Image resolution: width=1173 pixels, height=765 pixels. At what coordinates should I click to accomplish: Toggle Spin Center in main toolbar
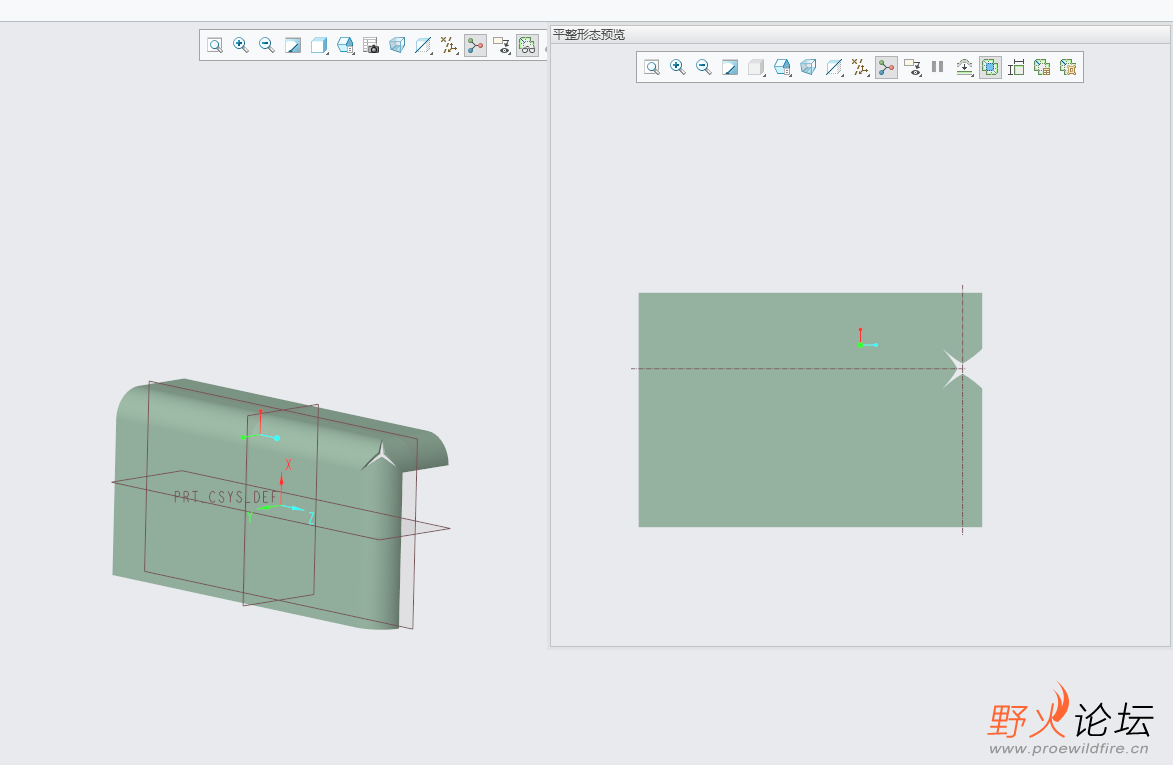[x=475, y=46]
